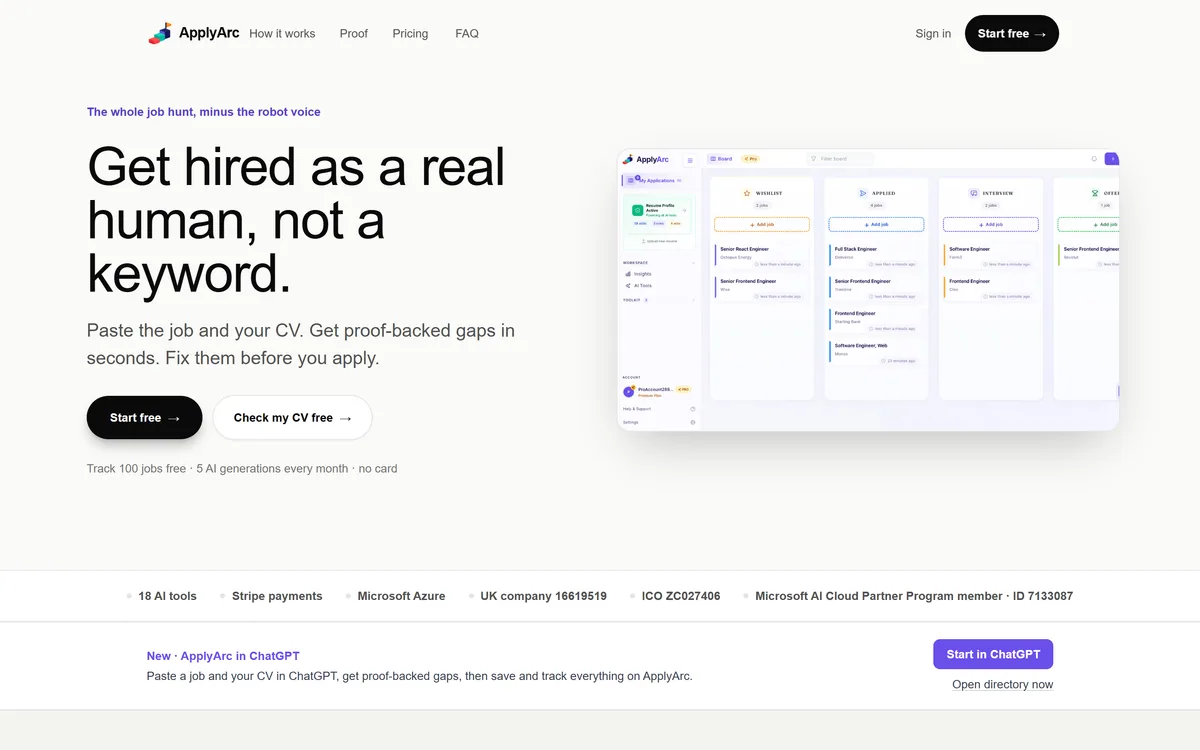Screen dimensions: 1200x750
Task: Open the Open directory now link
Action: [x=1002, y=684]
